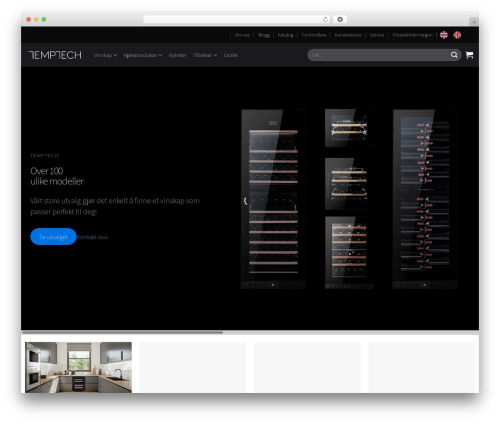Screen dimensions: 500x423
Task: Open the Outlet menu item
Action: tap(231, 55)
